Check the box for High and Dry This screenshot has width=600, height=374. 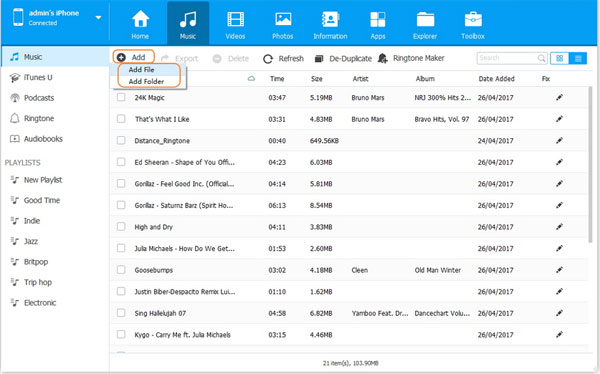pos(121,227)
